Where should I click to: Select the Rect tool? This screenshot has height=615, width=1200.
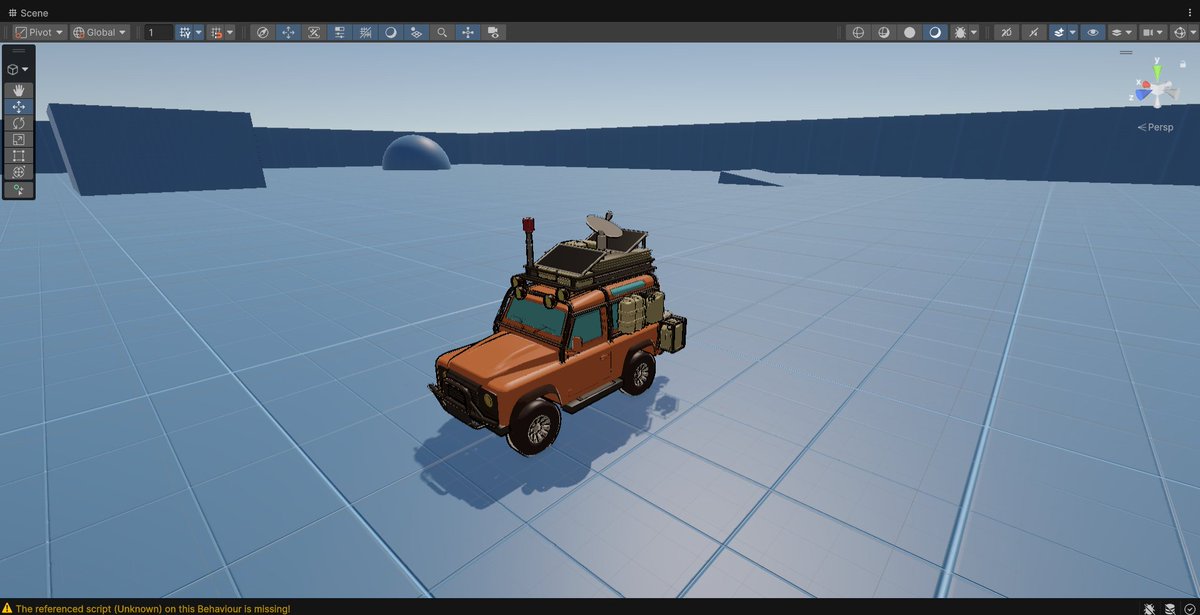click(19, 156)
